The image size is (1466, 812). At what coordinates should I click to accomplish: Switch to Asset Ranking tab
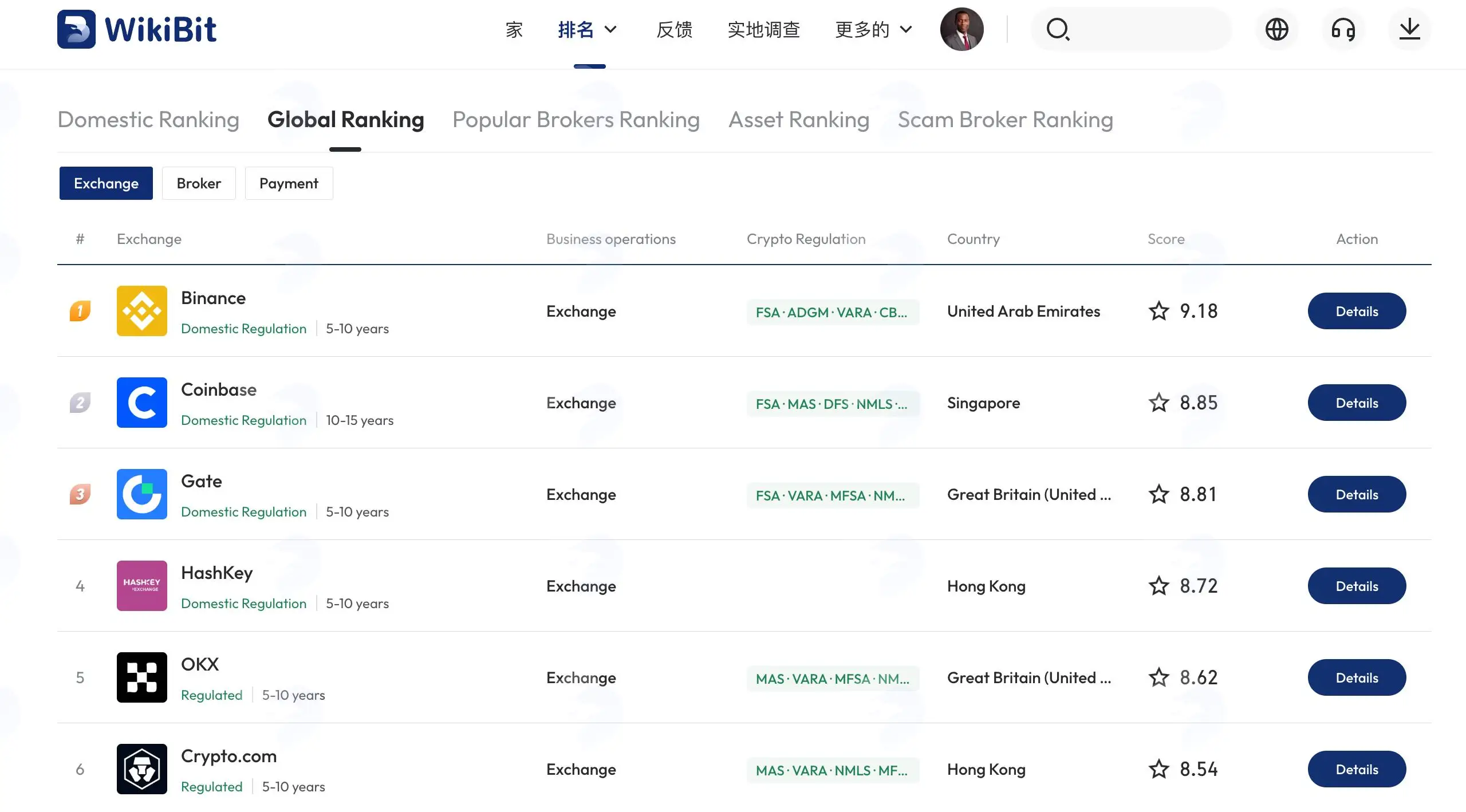[799, 119]
